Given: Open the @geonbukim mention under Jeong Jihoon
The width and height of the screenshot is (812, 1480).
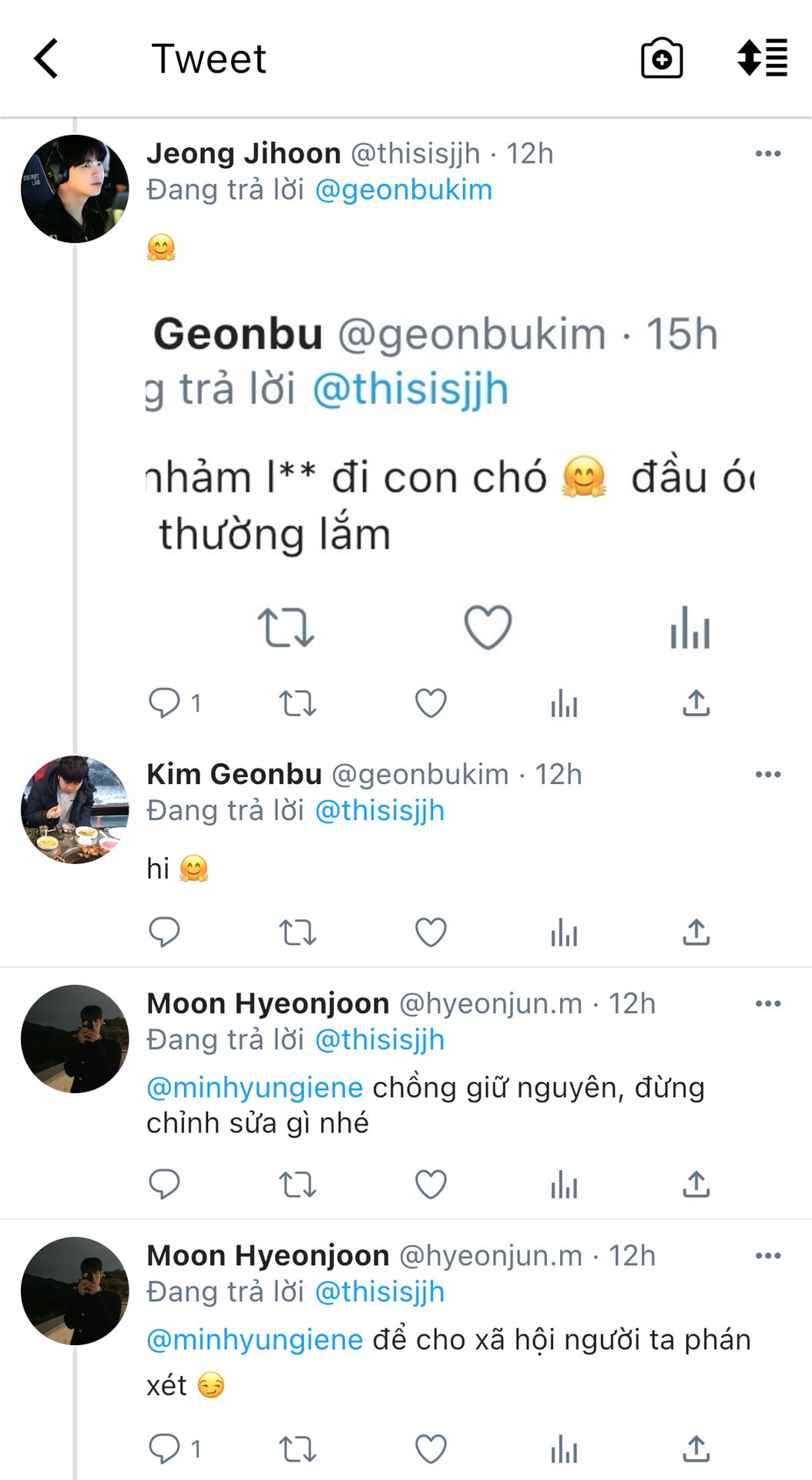Looking at the screenshot, I should click(x=404, y=190).
